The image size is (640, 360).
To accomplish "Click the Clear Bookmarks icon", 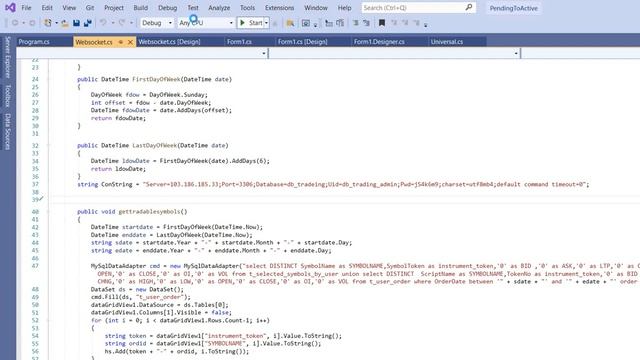I will click(416, 23).
